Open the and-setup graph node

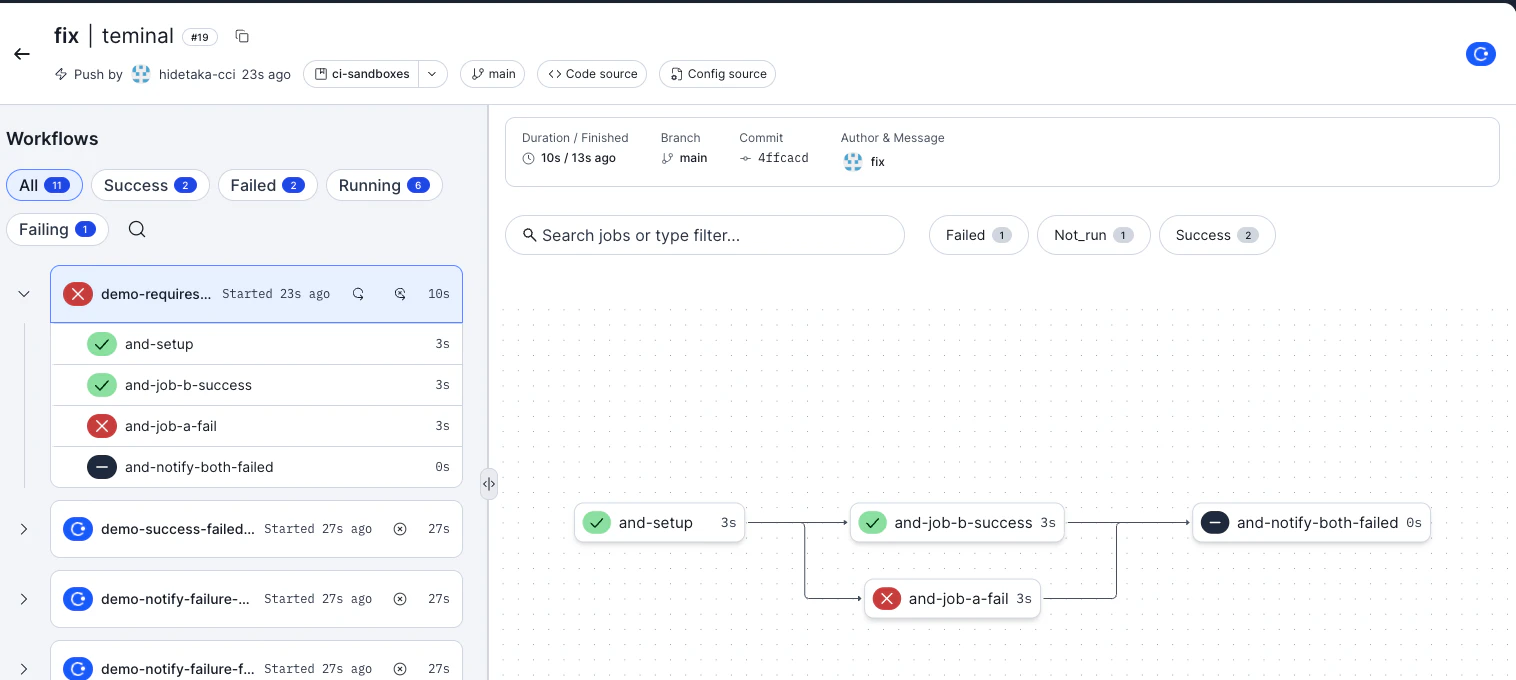(x=659, y=522)
